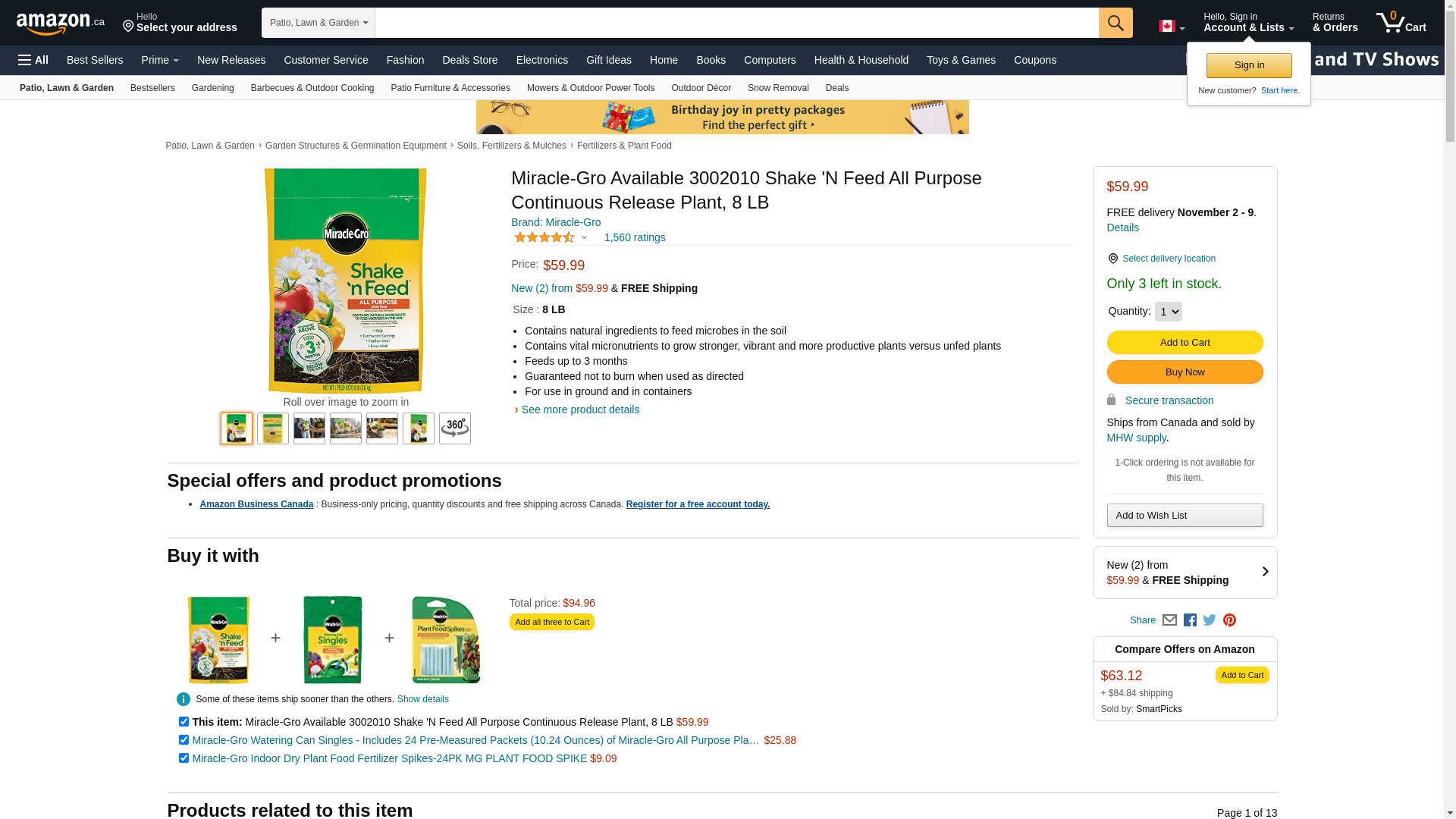Expand the star rating breakdown arrow
The height and width of the screenshot is (819, 1456).
tap(584, 238)
